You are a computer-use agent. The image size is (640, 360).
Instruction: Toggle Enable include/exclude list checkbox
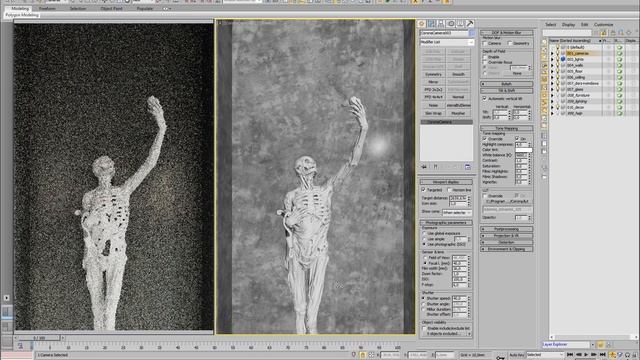tap(424, 328)
